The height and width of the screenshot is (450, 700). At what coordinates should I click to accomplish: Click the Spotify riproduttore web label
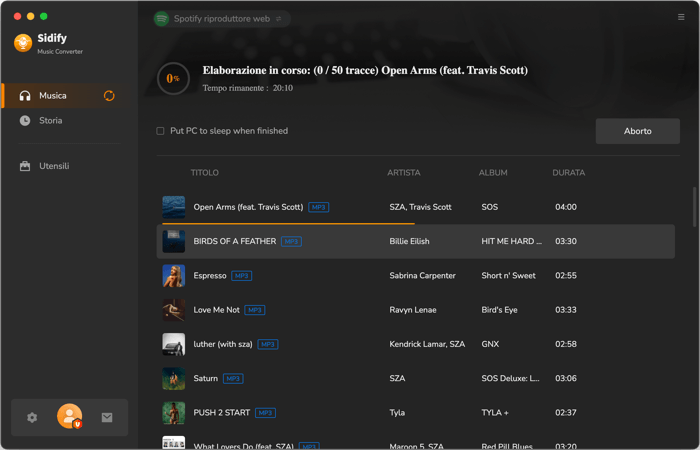tap(222, 19)
